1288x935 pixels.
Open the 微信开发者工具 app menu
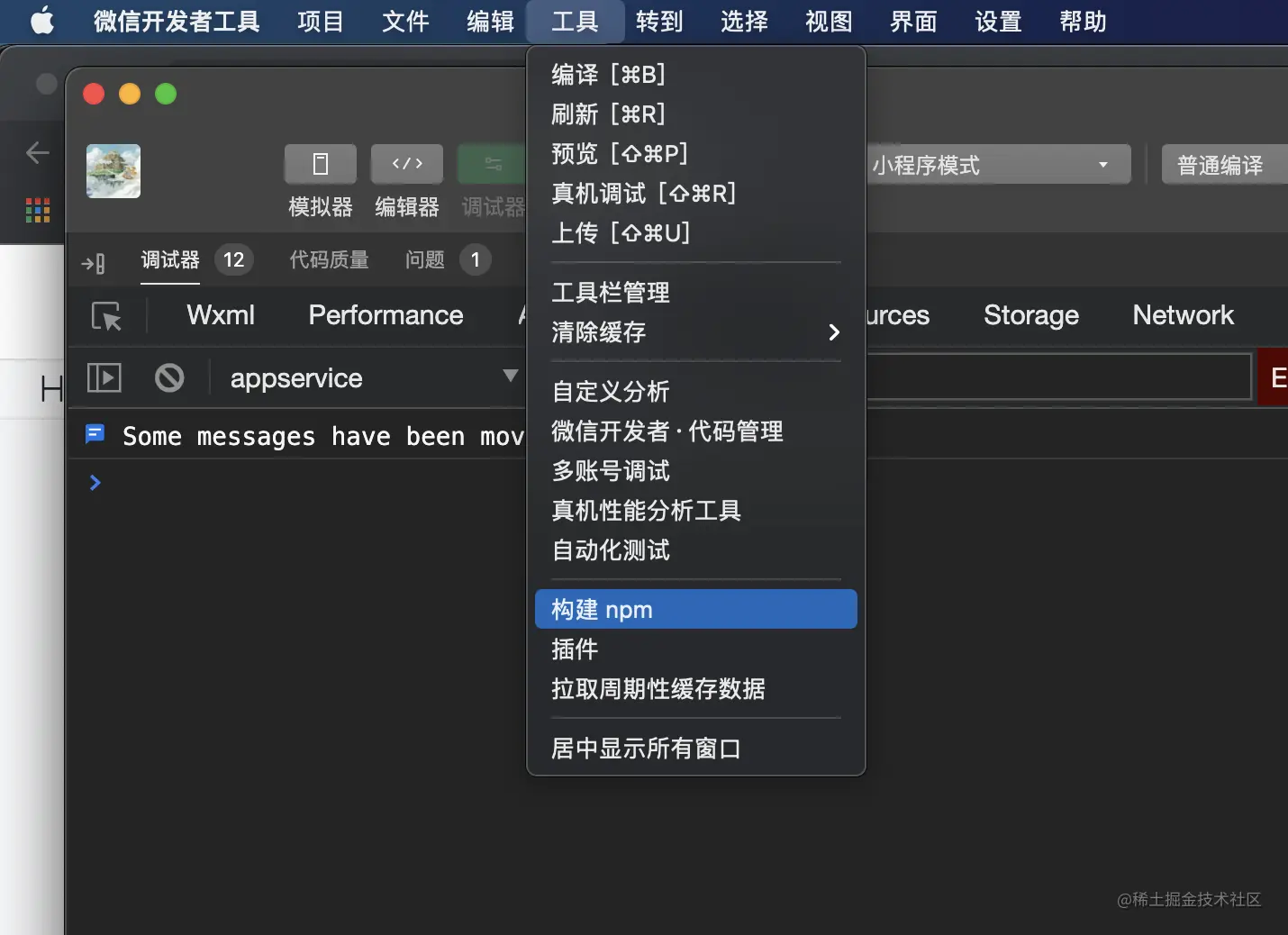tap(177, 21)
